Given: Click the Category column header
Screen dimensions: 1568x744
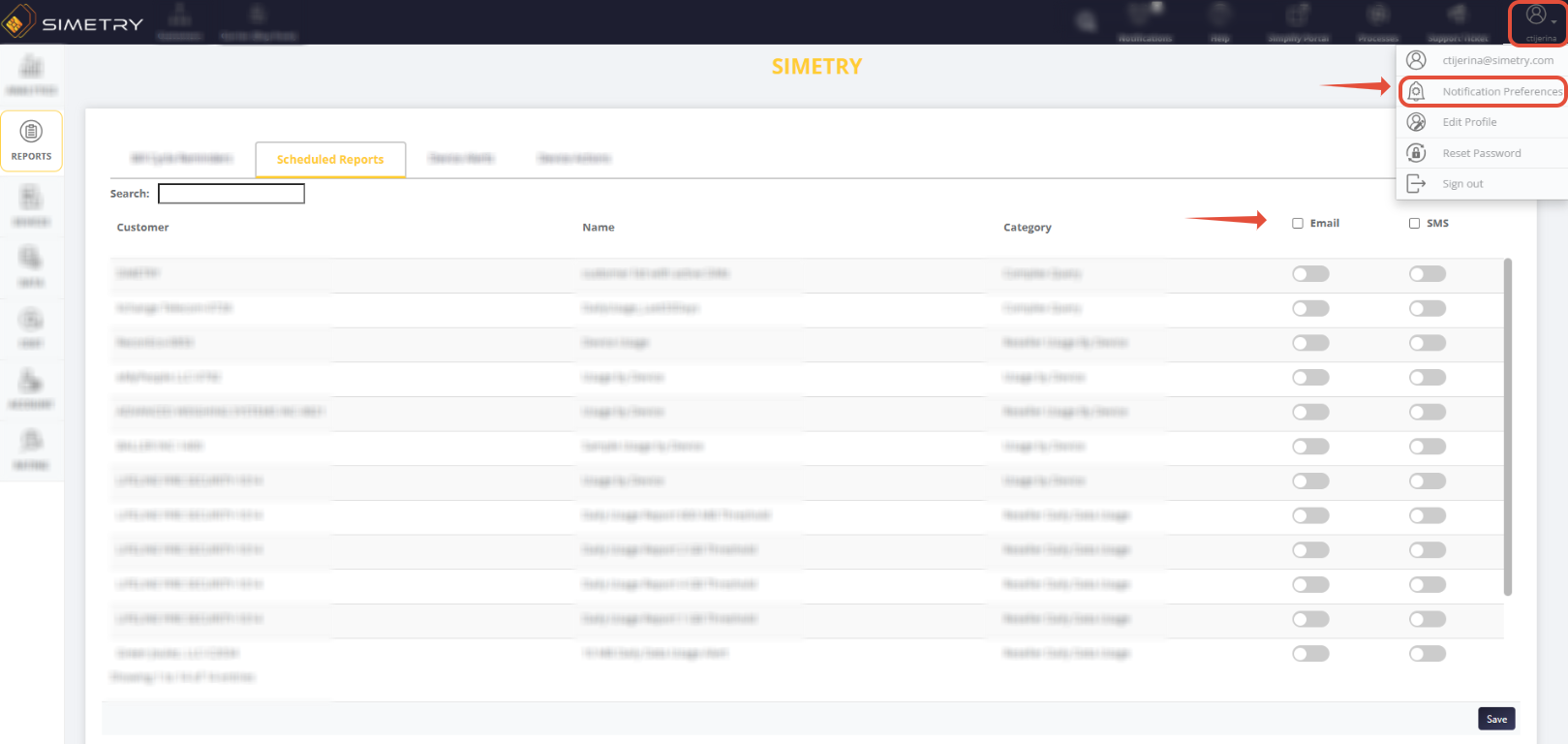Looking at the screenshot, I should pyautogui.click(x=1028, y=228).
